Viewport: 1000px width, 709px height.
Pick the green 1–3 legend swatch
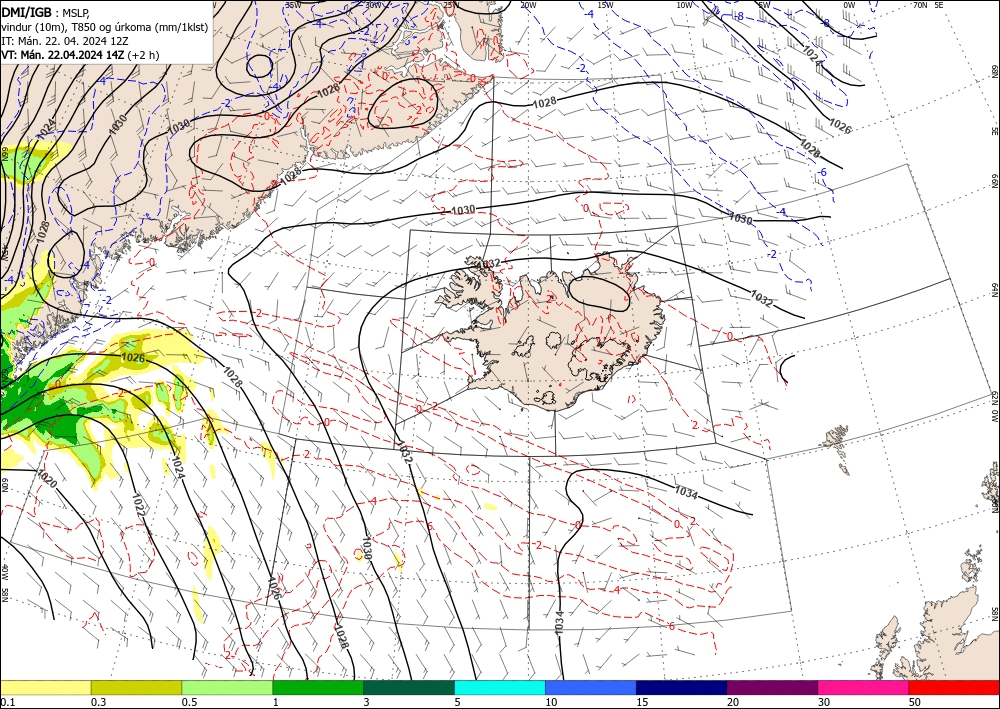click(318, 687)
